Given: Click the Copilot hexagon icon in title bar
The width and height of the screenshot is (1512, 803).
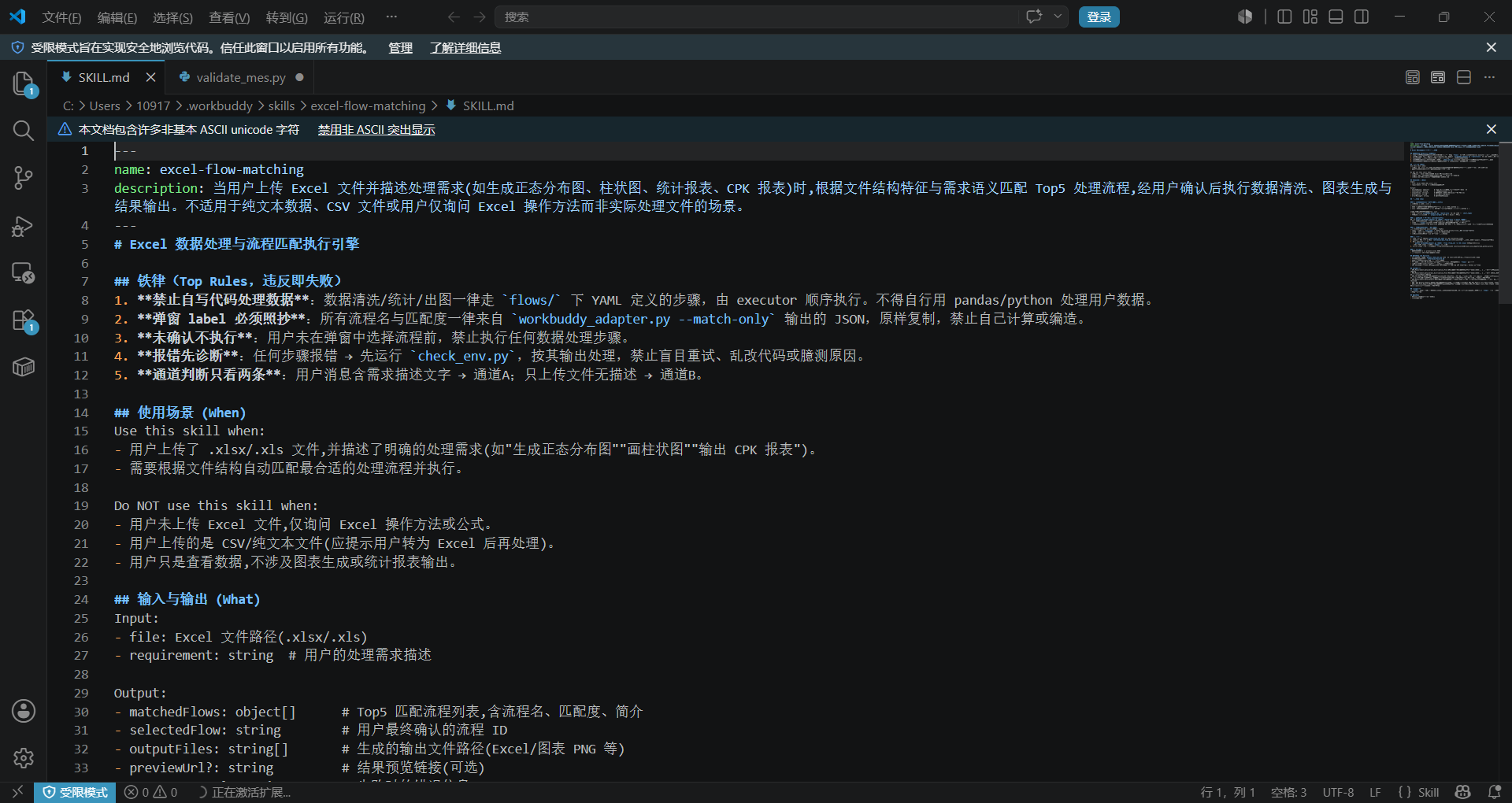Looking at the screenshot, I should 1245,17.
